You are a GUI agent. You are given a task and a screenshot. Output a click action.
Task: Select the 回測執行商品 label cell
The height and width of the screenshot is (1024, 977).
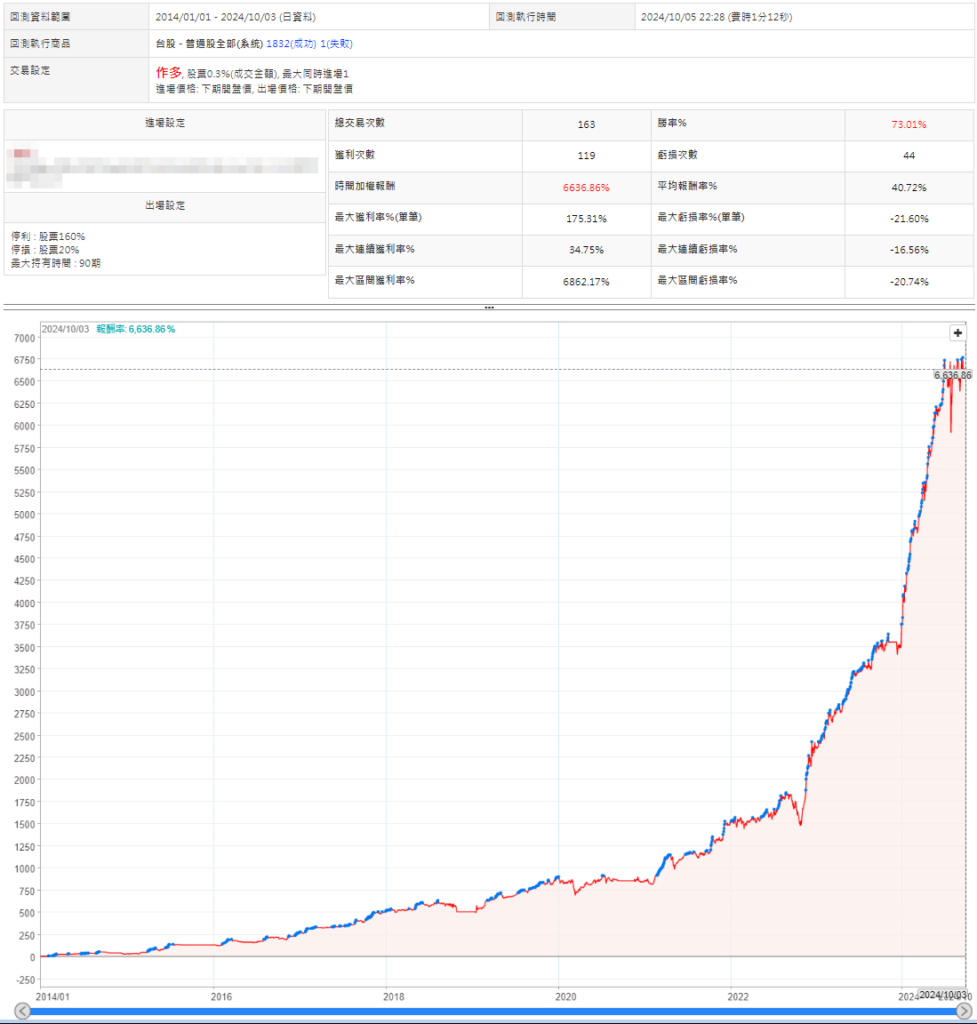click(x=76, y=44)
